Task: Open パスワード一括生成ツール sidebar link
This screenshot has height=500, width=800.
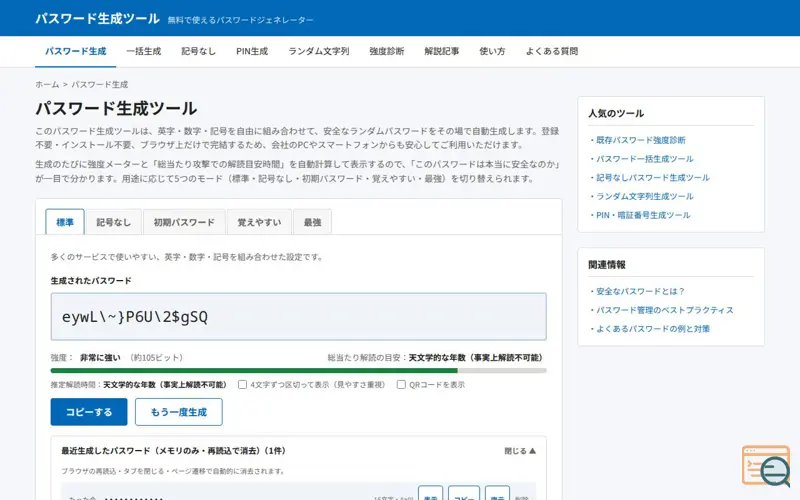Action: (x=645, y=159)
